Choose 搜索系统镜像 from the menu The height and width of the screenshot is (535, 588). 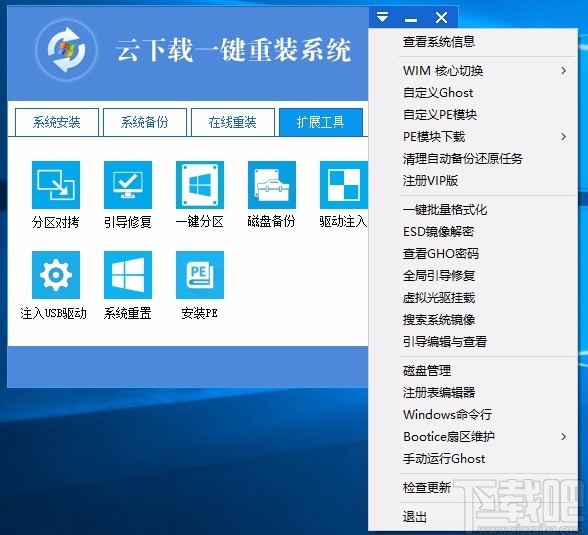tap(473, 320)
